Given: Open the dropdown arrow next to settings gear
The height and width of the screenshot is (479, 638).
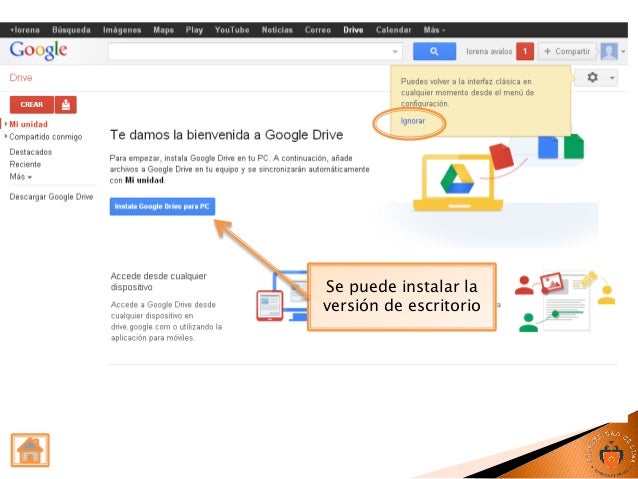Looking at the screenshot, I should tap(612, 77).
